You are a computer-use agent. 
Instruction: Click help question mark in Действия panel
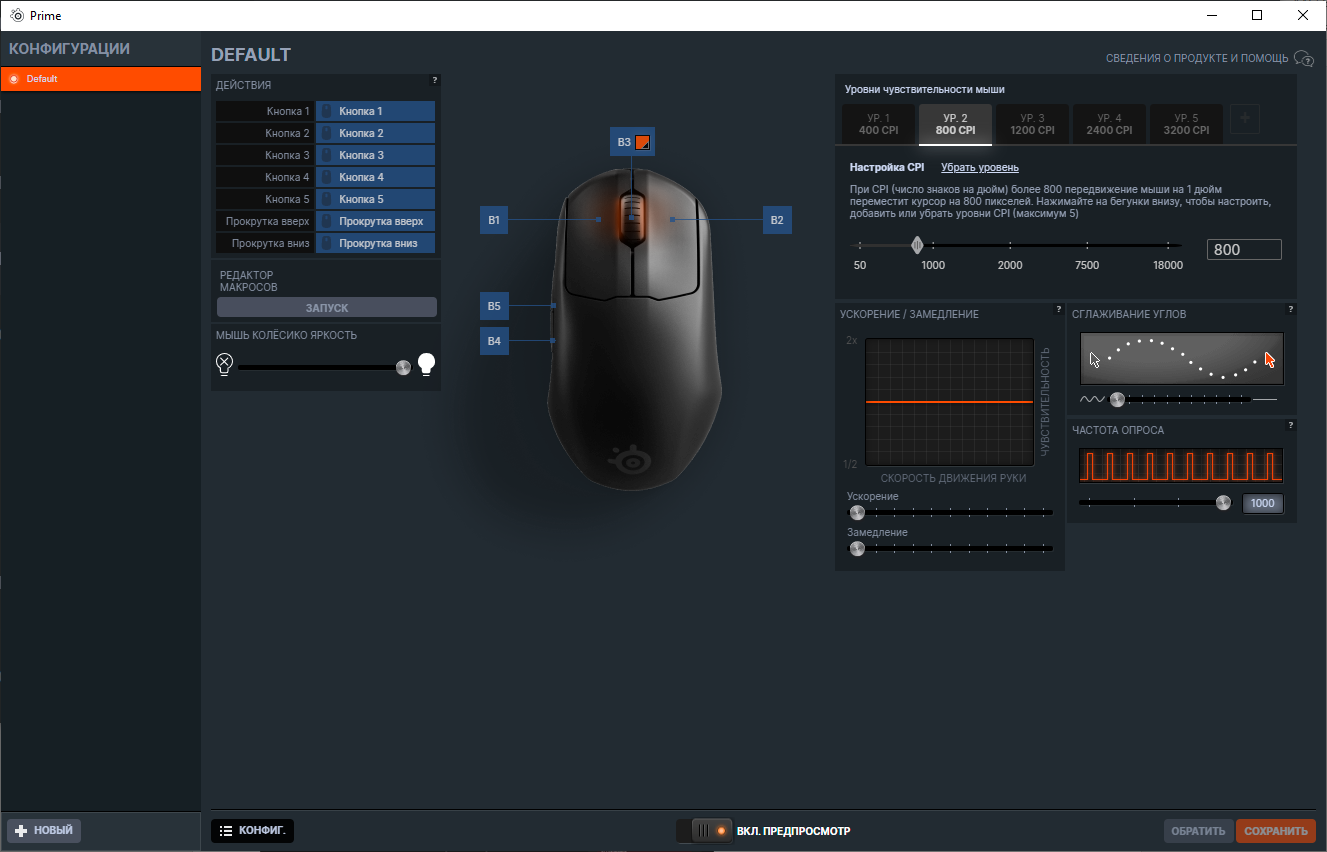[x=435, y=80]
